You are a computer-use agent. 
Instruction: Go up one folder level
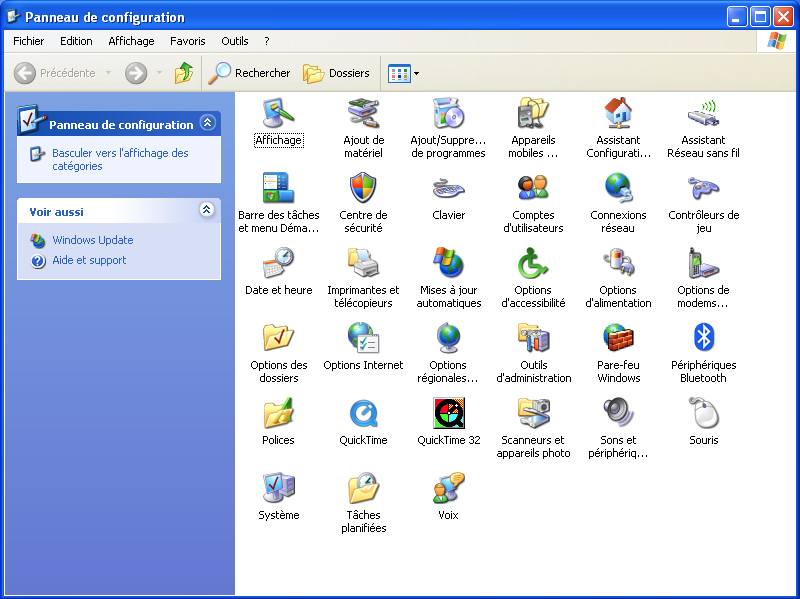184,73
